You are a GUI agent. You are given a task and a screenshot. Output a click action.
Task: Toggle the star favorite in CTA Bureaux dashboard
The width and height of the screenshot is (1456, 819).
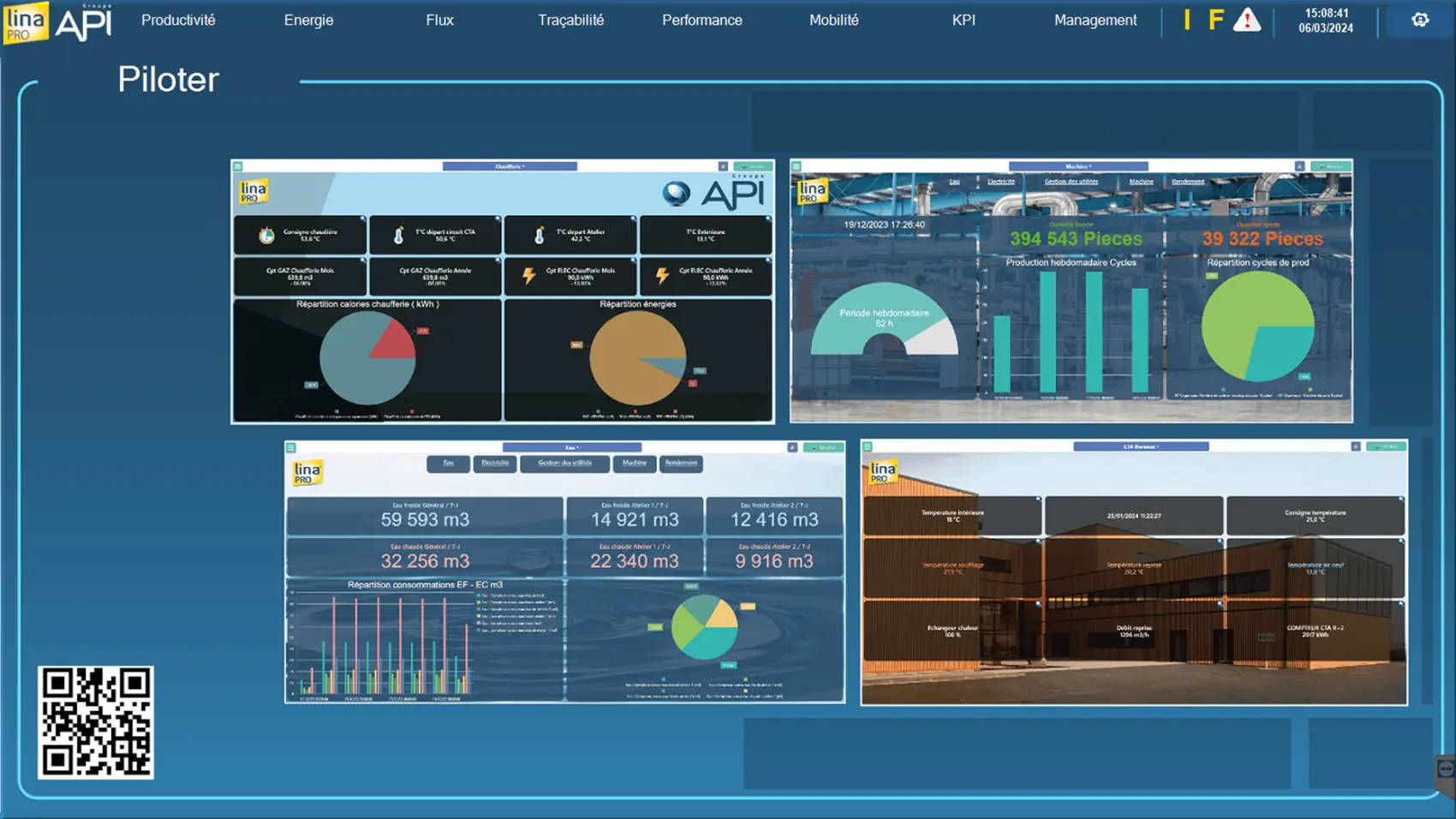(x=1355, y=446)
